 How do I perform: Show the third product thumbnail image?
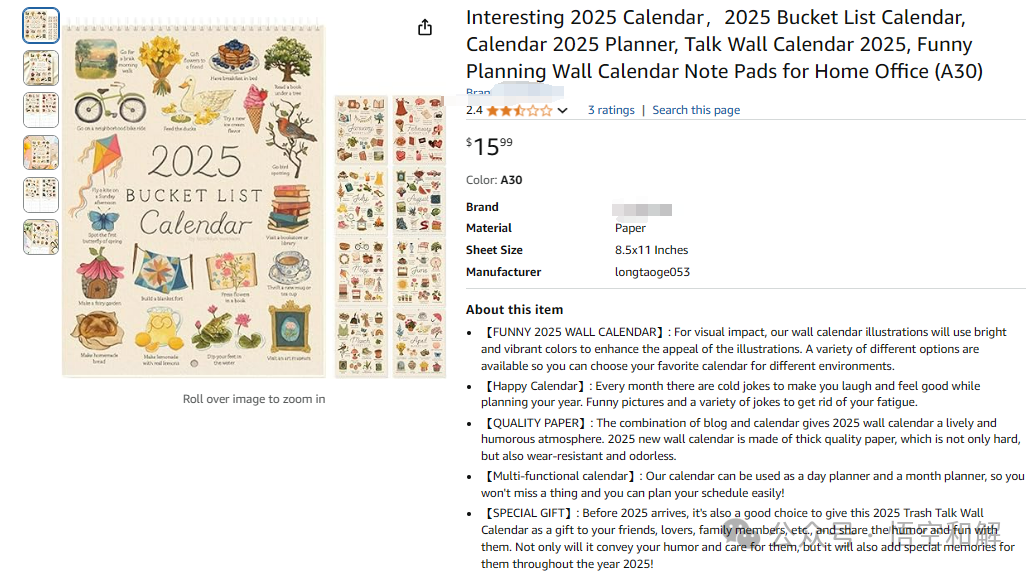41,110
